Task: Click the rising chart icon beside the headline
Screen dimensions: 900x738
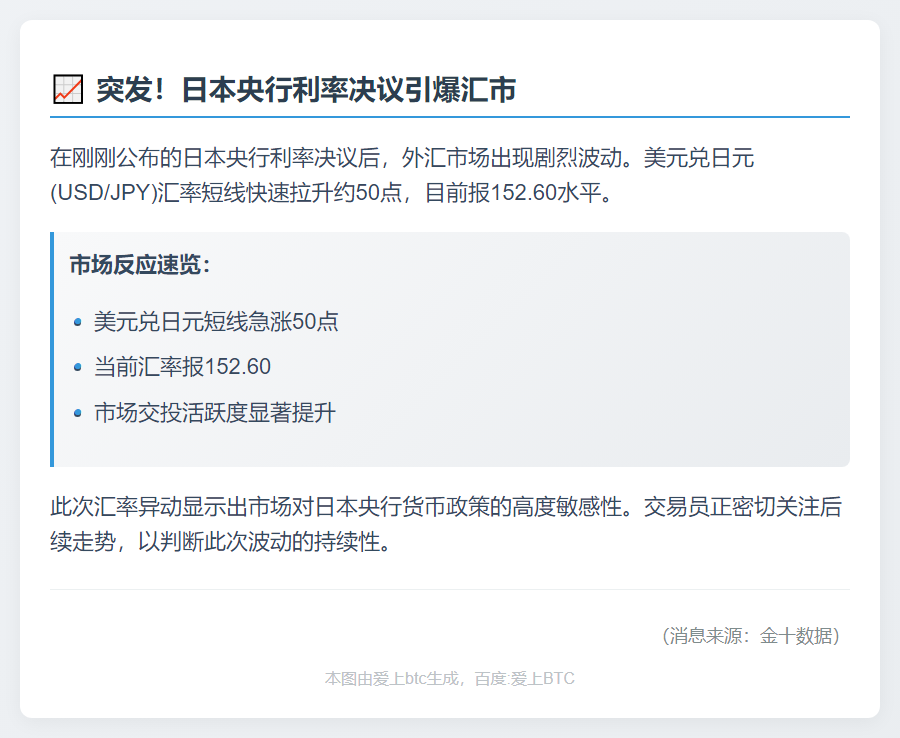Action: [67, 90]
